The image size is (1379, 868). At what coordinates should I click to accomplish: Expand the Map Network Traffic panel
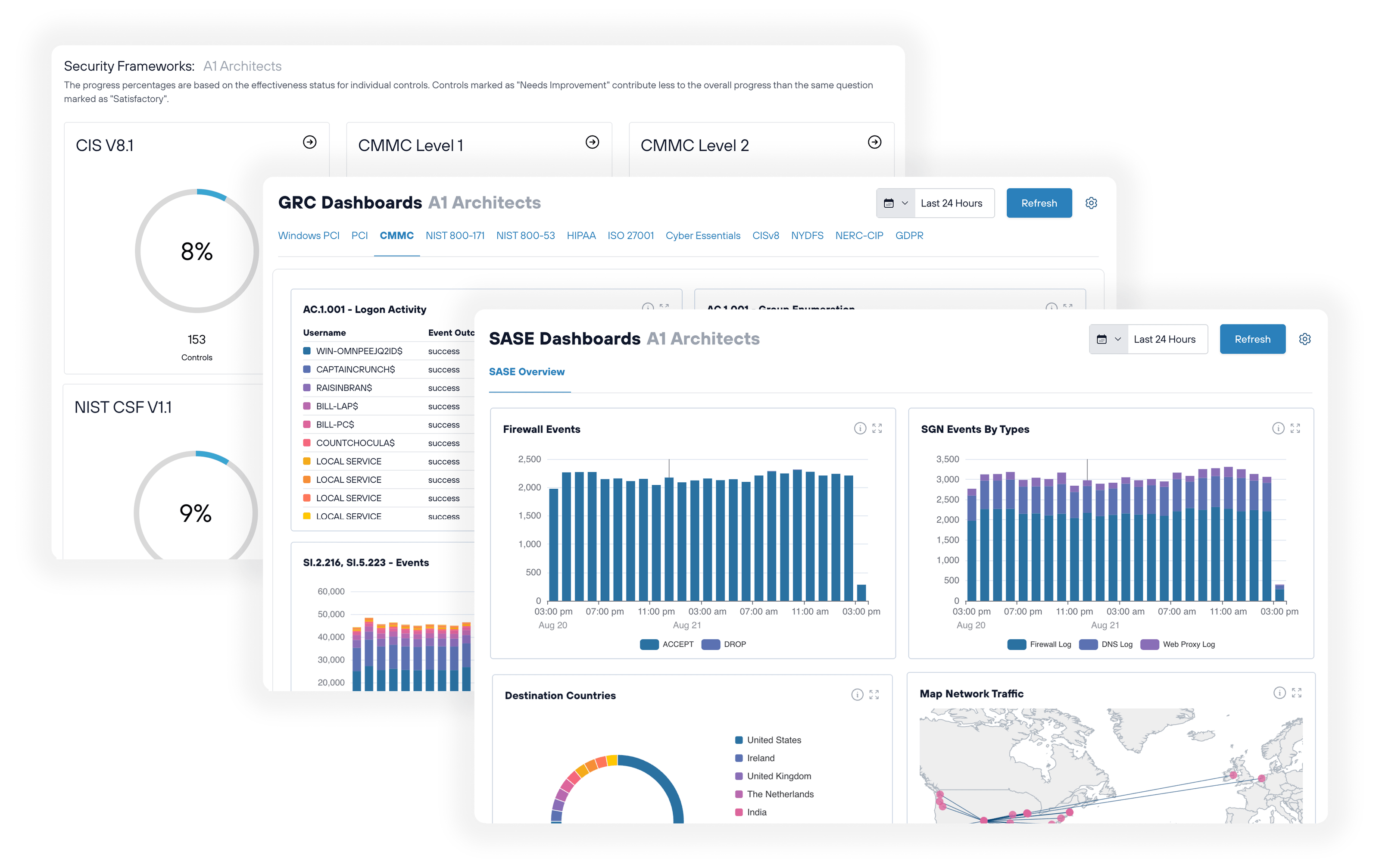click(x=1297, y=693)
